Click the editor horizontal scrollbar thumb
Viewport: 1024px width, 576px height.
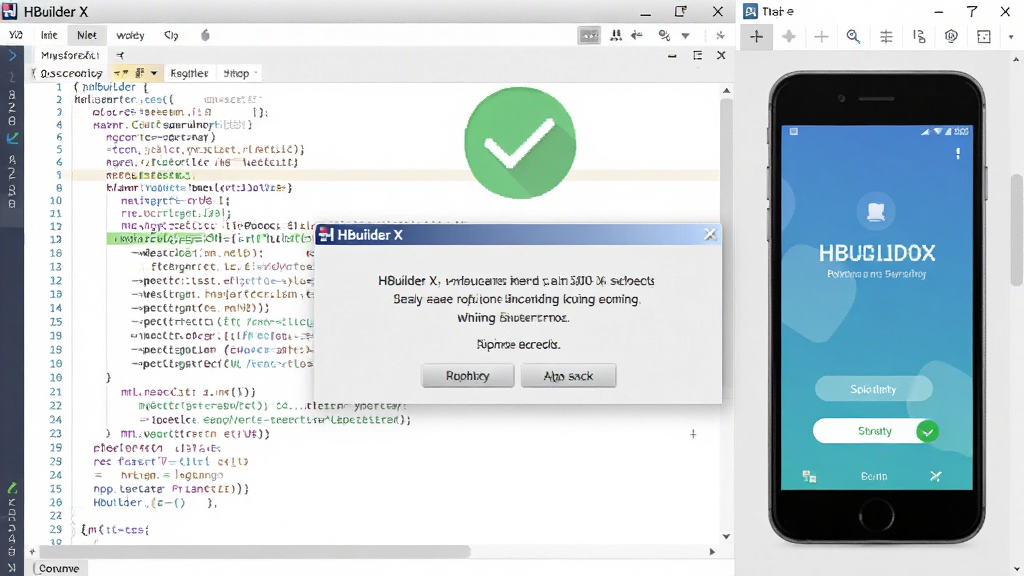255,552
